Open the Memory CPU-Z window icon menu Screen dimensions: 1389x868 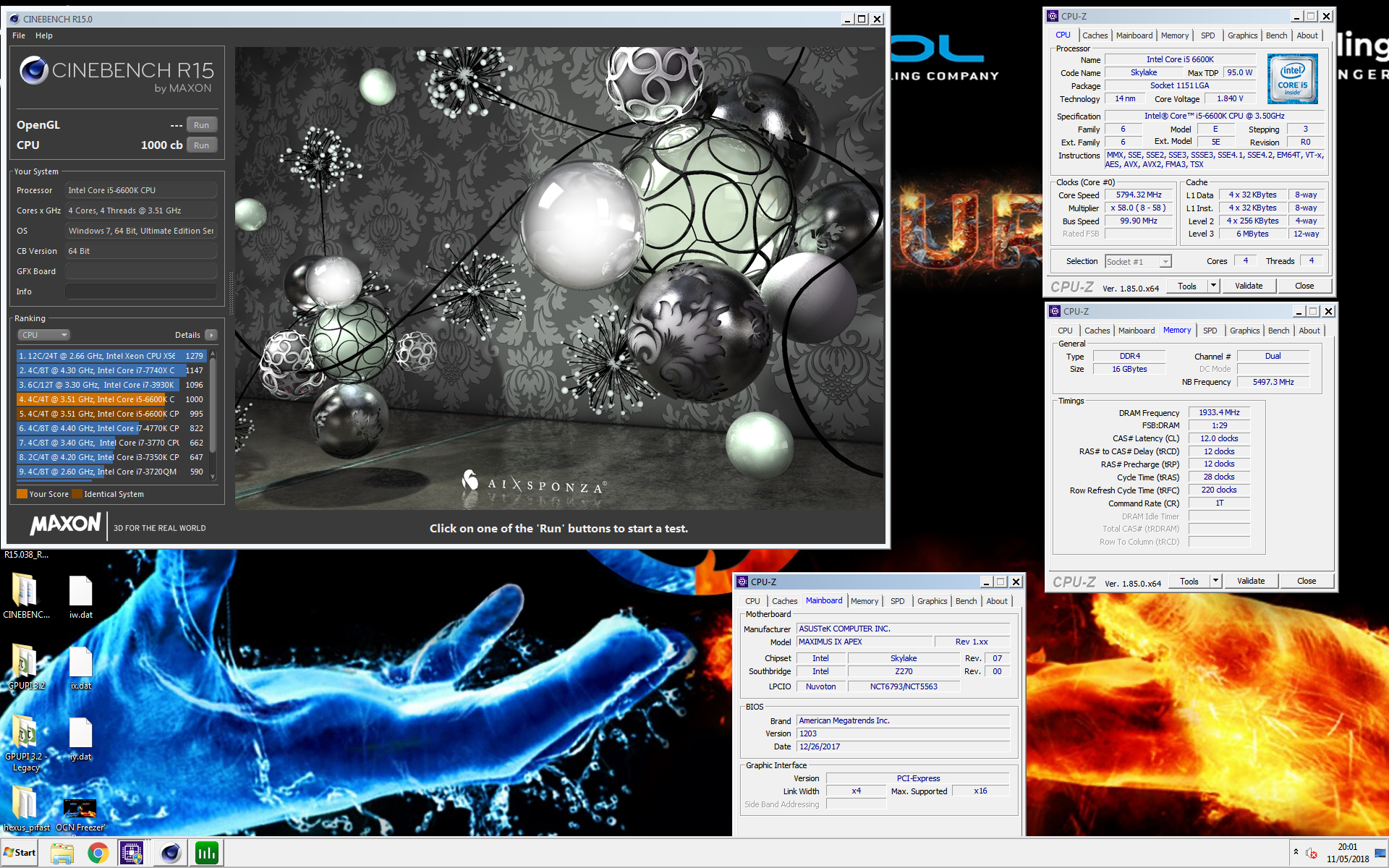click(x=1055, y=311)
